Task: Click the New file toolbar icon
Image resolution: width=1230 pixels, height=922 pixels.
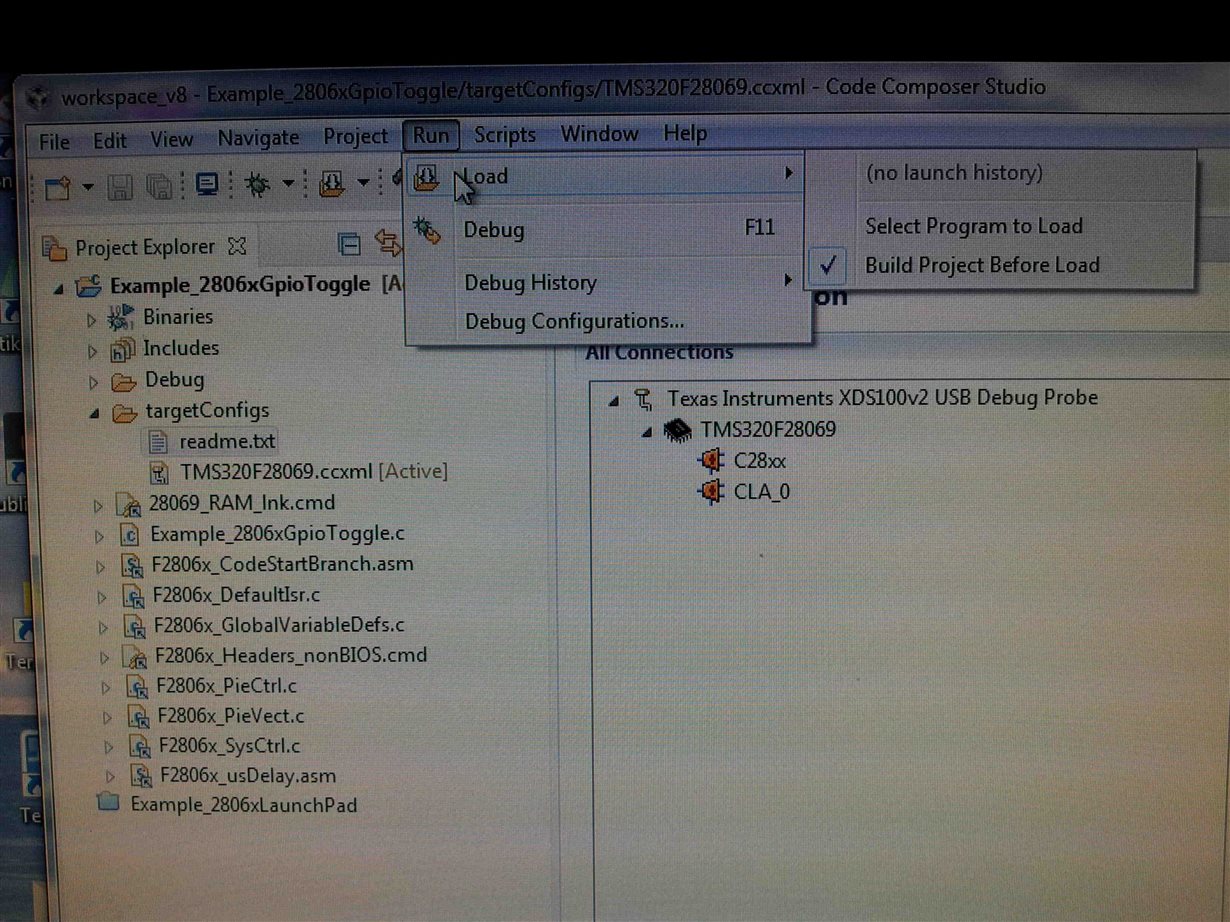Action: (58, 187)
